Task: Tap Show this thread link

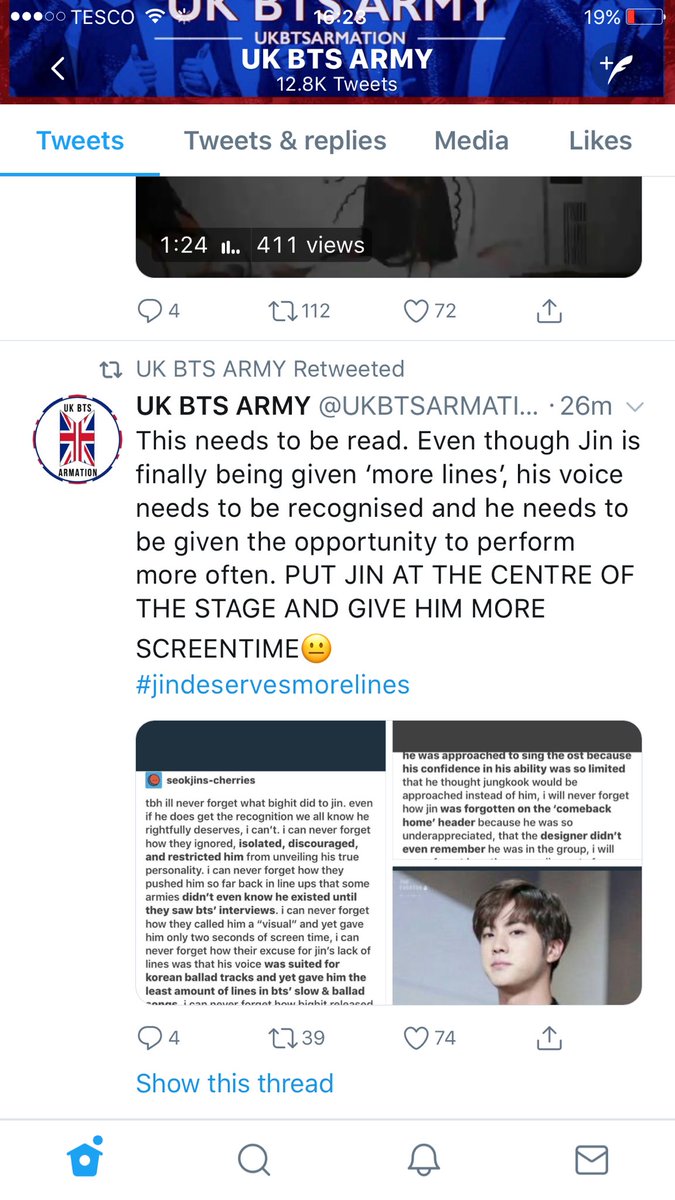Action: tap(235, 1083)
